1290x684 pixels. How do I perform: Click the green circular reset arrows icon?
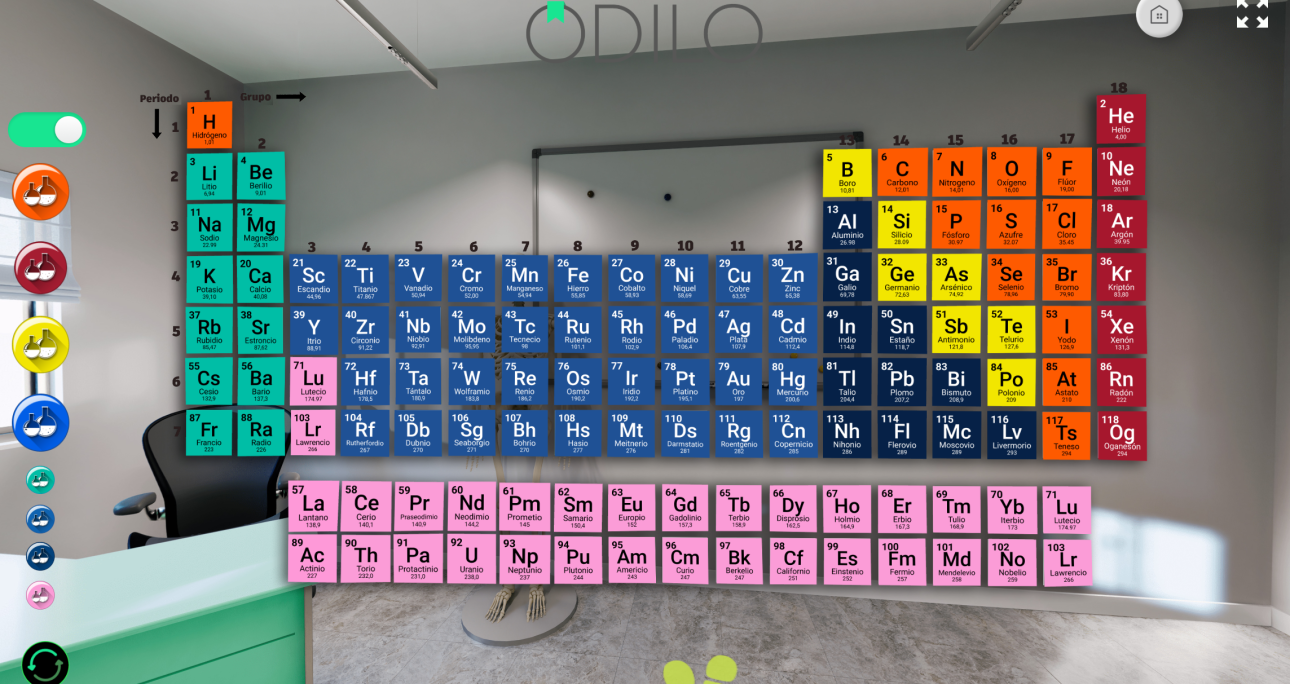pyautogui.click(x=45, y=663)
